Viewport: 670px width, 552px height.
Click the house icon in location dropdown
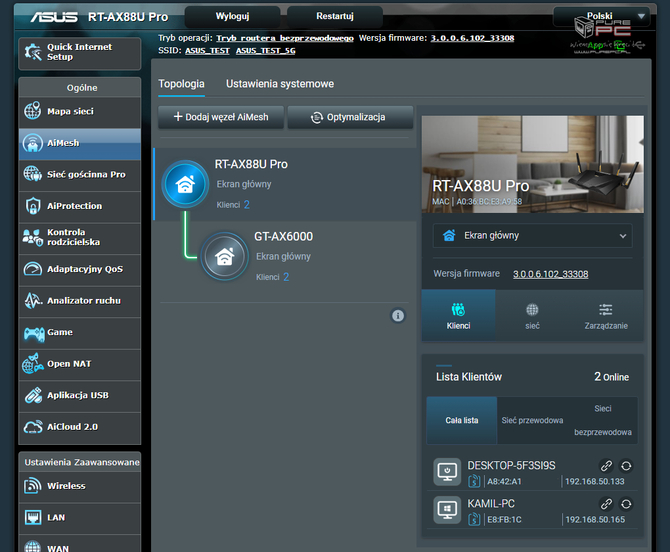449,235
